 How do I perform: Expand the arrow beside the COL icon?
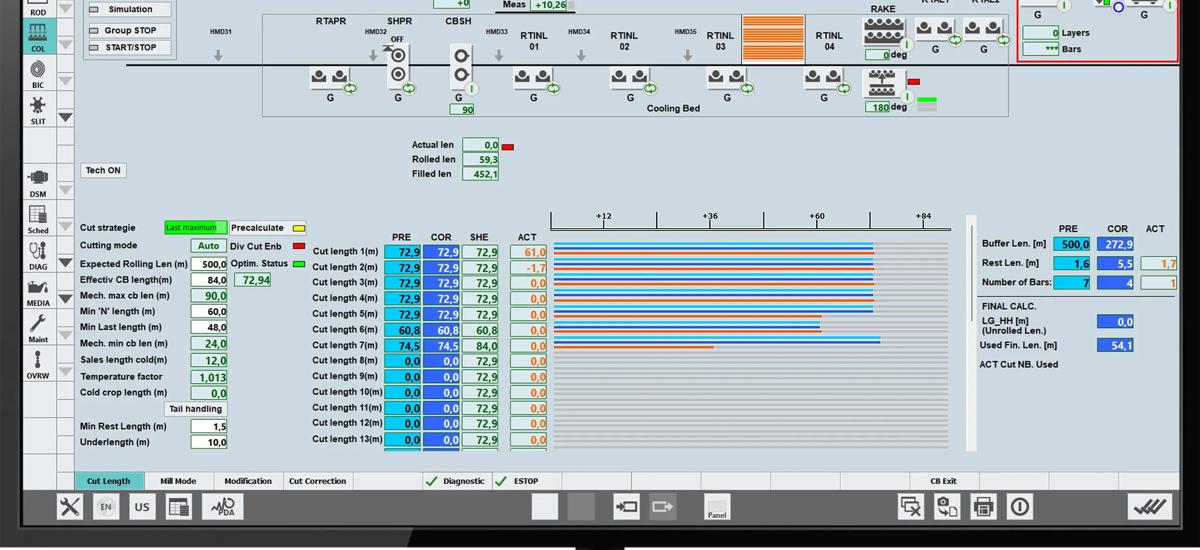65,44
